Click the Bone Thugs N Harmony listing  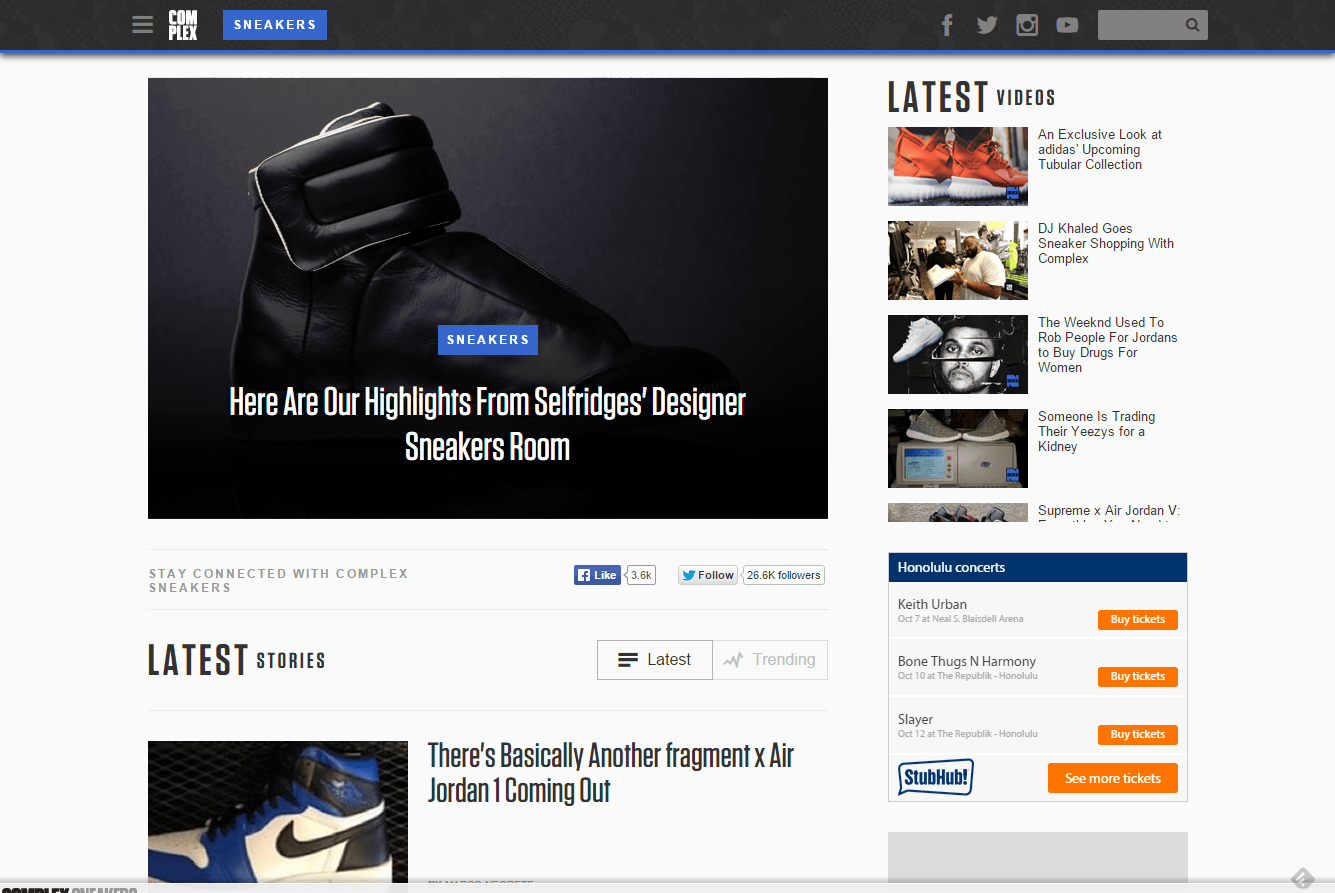pos(967,661)
